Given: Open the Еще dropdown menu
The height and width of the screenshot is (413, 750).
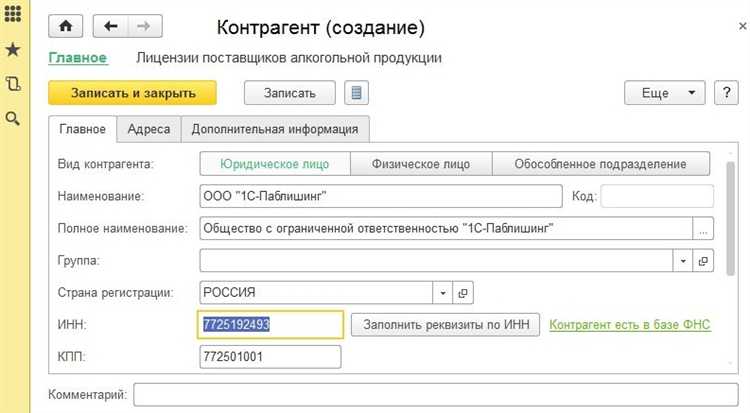Looking at the screenshot, I should click(x=664, y=93).
